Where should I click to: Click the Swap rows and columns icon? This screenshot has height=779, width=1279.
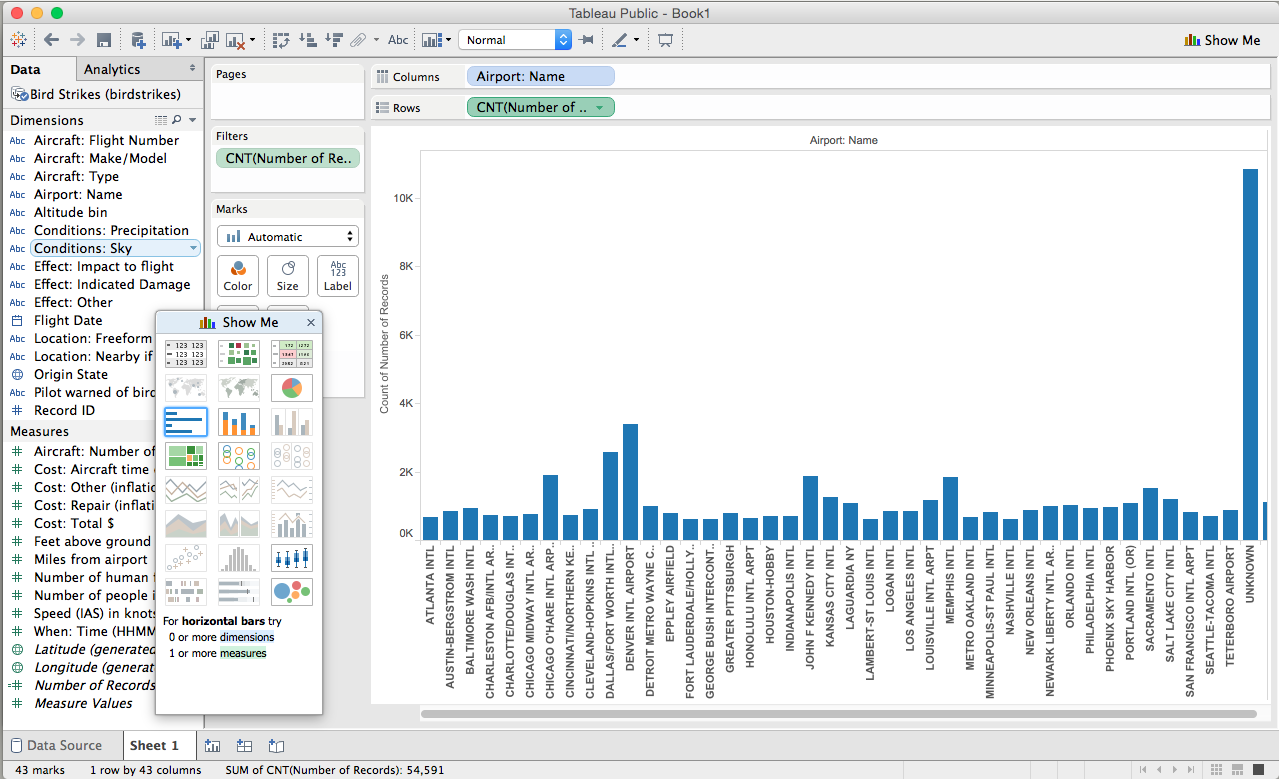click(281, 40)
